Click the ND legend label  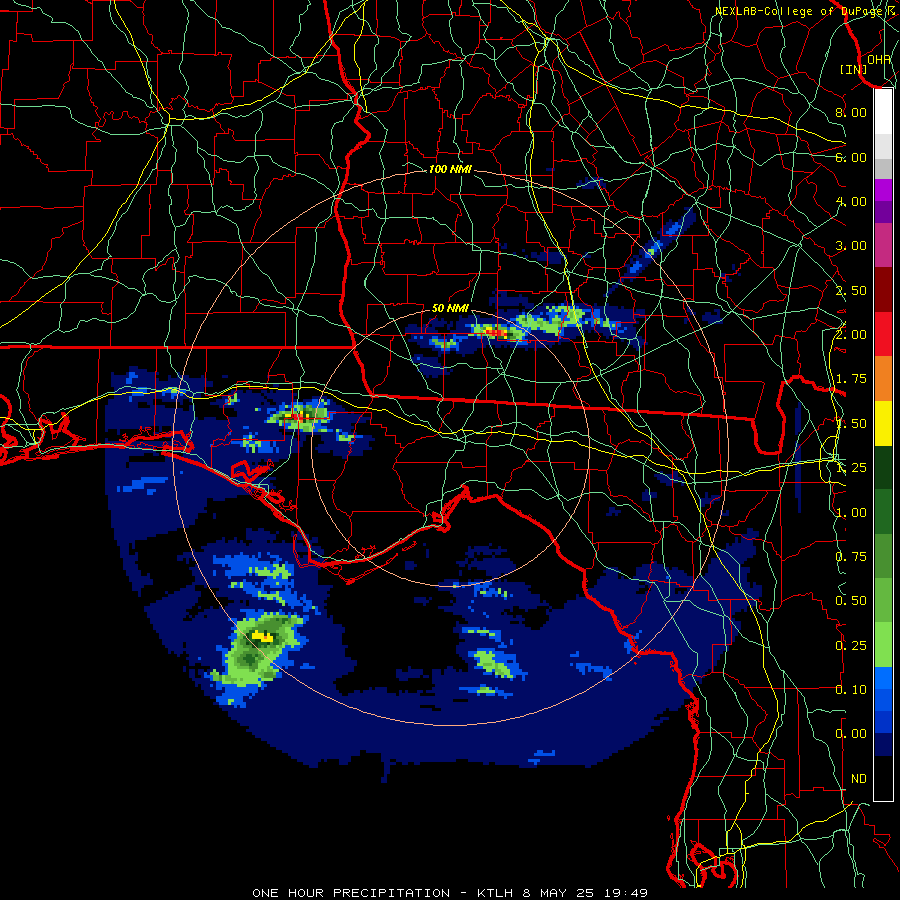click(859, 779)
